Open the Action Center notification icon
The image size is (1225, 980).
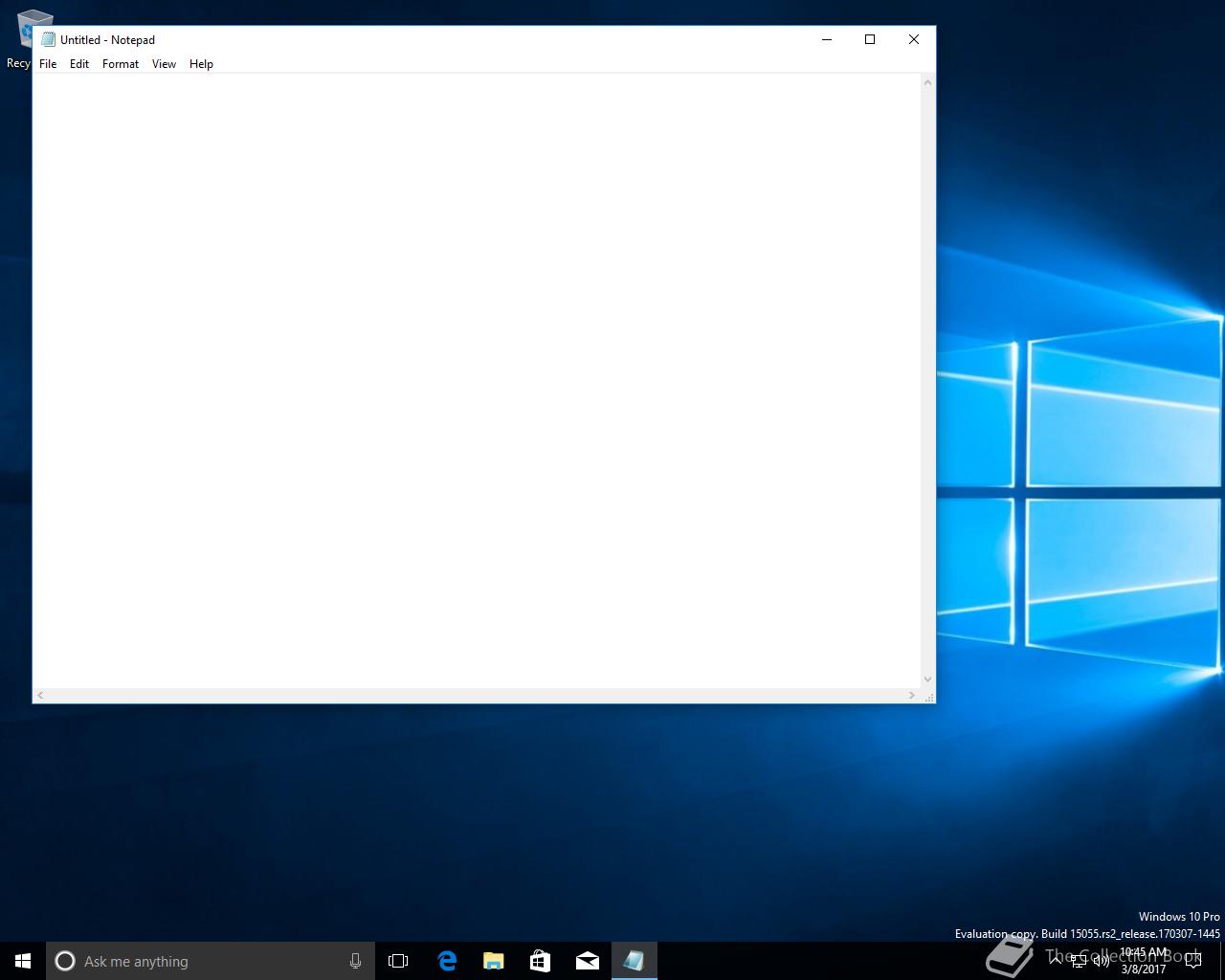pyautogui.click(x=1192, y=961)
